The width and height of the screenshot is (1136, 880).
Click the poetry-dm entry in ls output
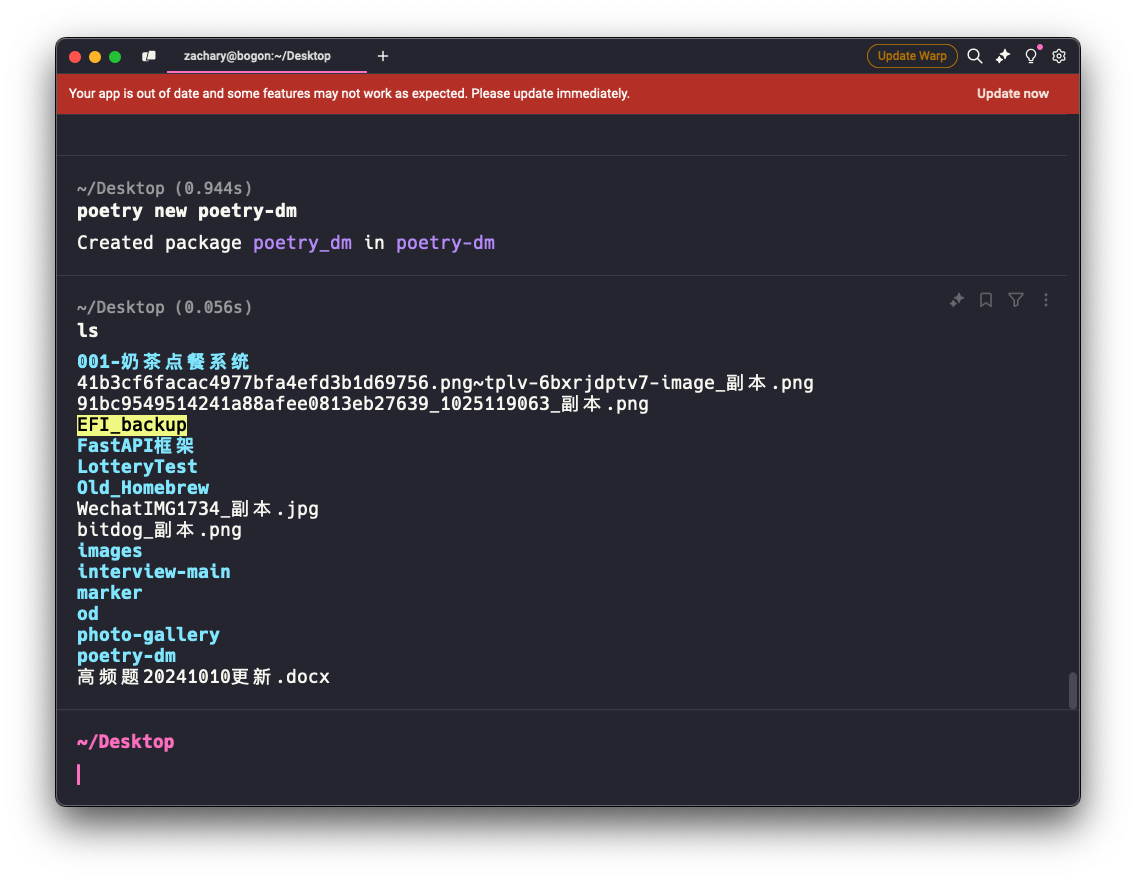[126, 655]
